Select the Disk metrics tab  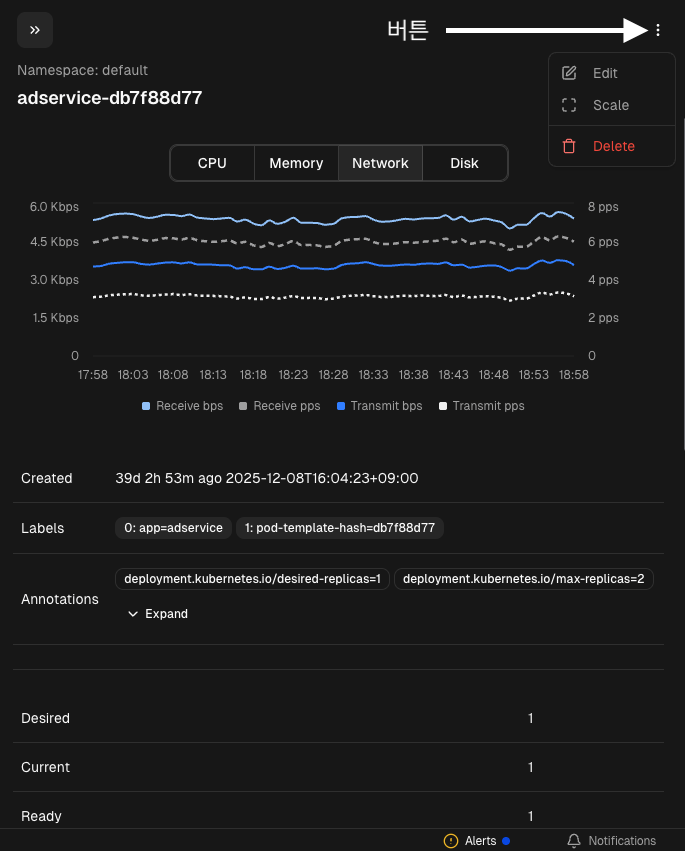tap(464, 163)
